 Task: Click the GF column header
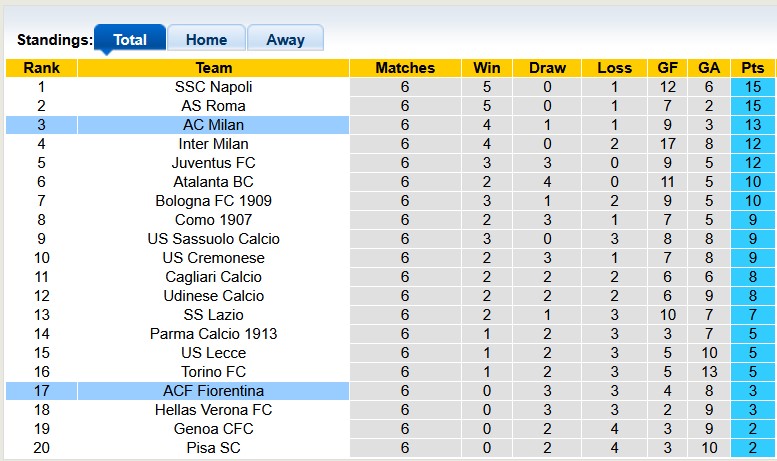tap(666, 68)
